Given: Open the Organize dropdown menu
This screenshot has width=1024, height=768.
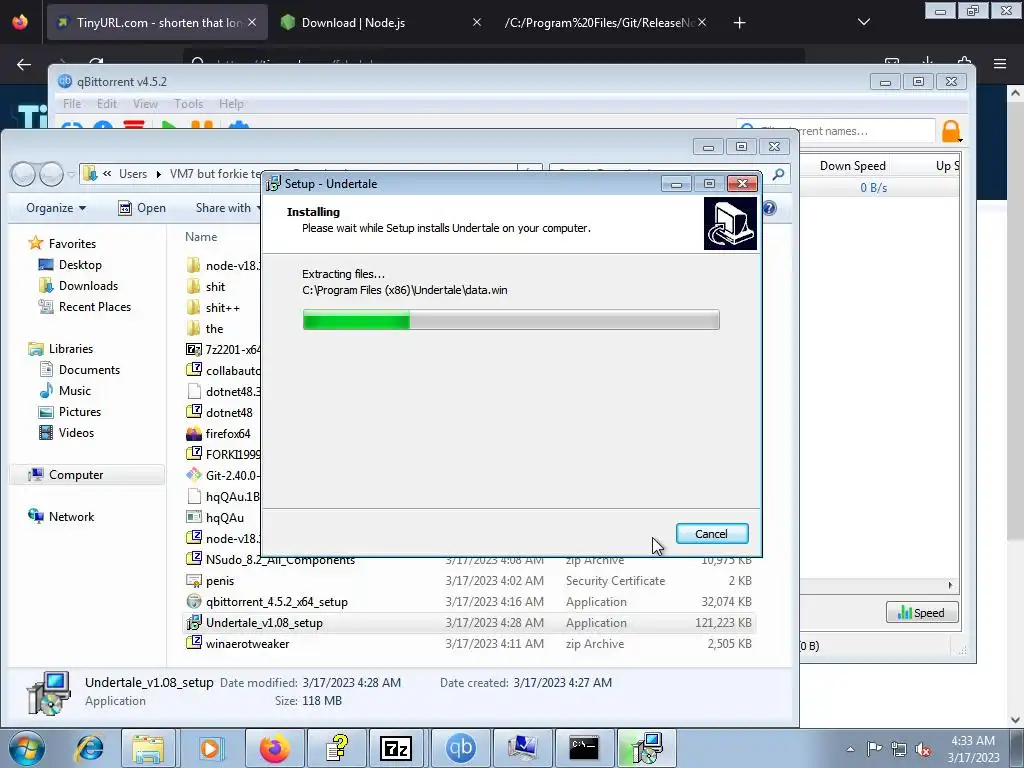Looking at the screenshot, I should pyautogui.click(x=56, y=208).
